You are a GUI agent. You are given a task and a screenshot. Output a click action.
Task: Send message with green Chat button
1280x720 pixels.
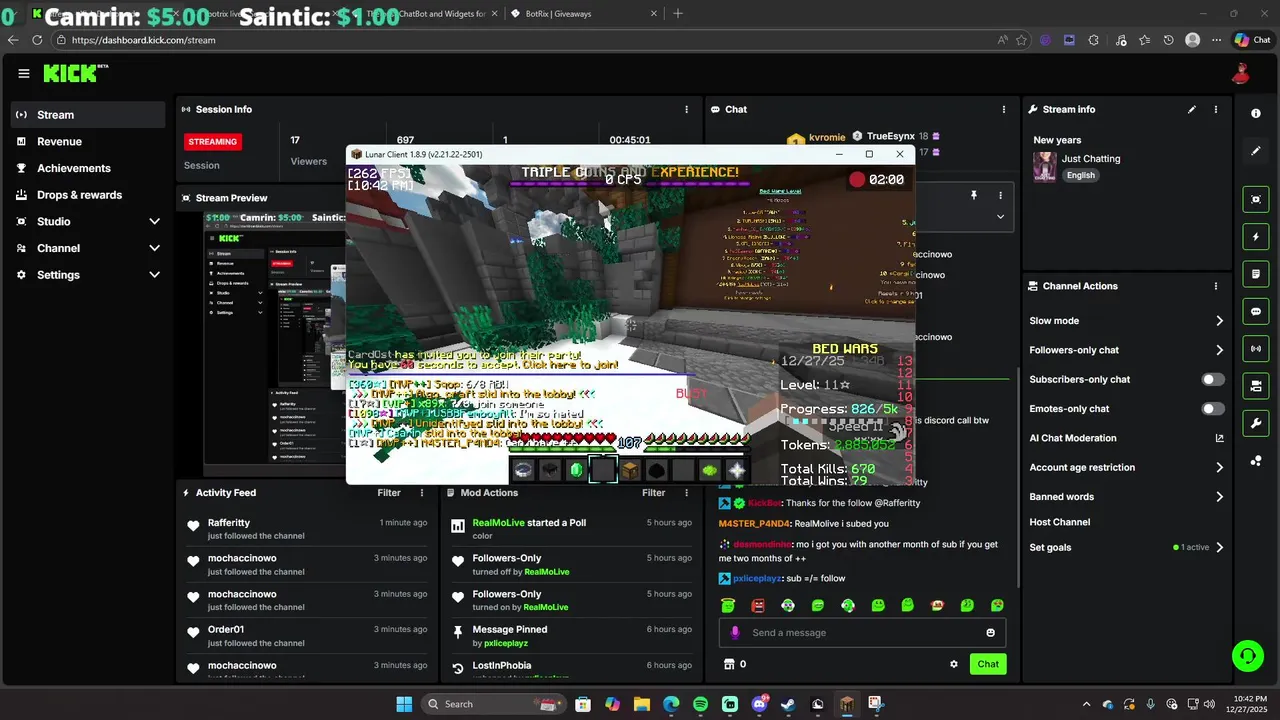(x=988, y=664)
